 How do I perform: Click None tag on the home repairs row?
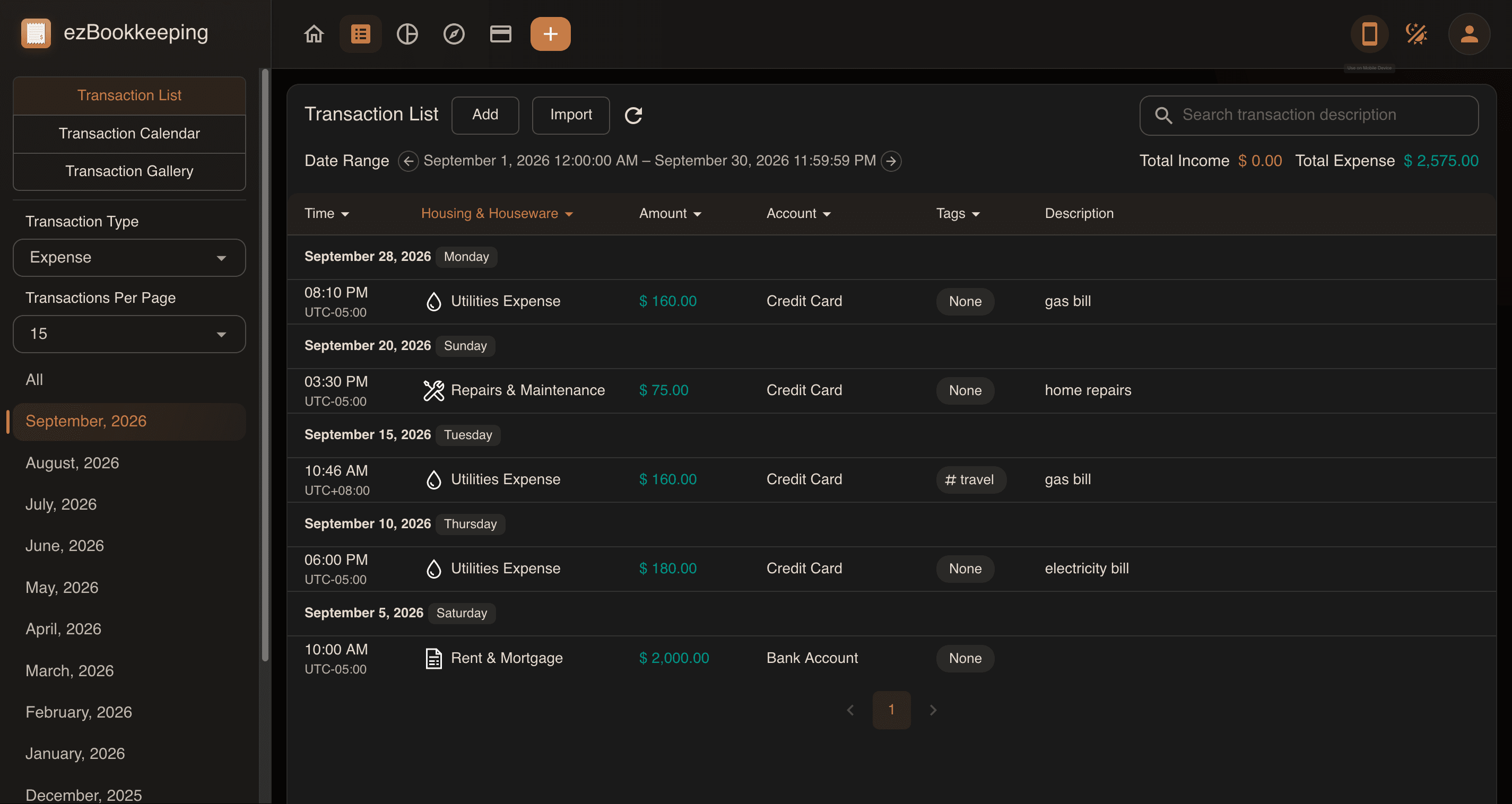[965, 391]
